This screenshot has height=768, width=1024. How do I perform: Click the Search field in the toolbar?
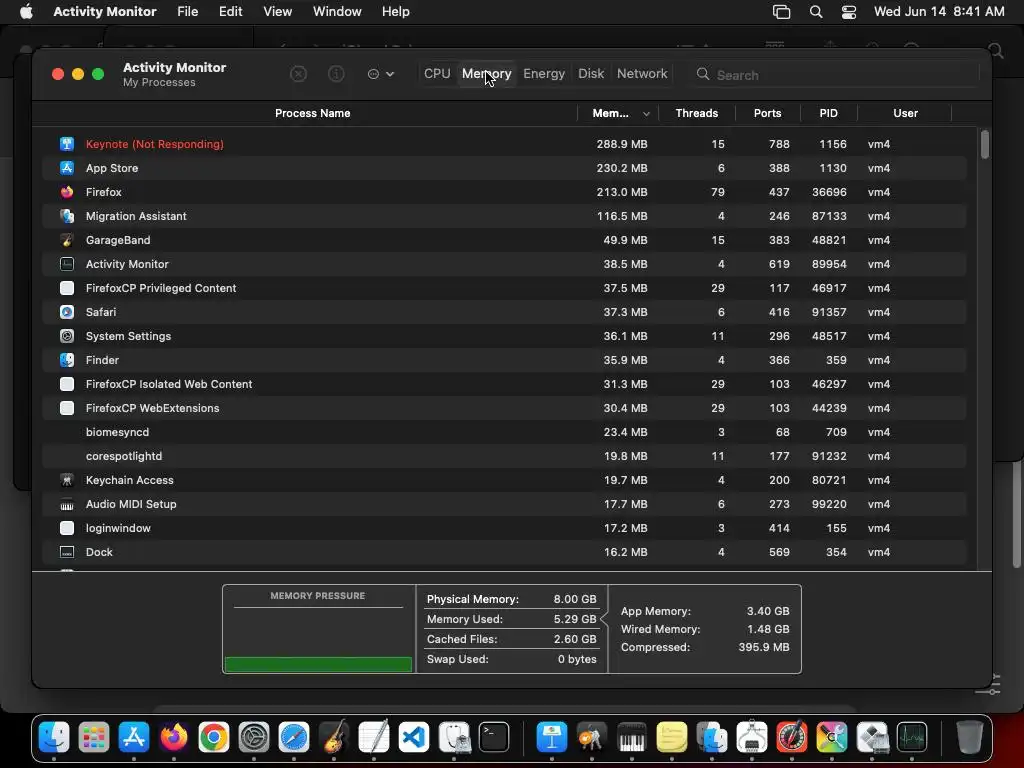(x=835, y=74)
